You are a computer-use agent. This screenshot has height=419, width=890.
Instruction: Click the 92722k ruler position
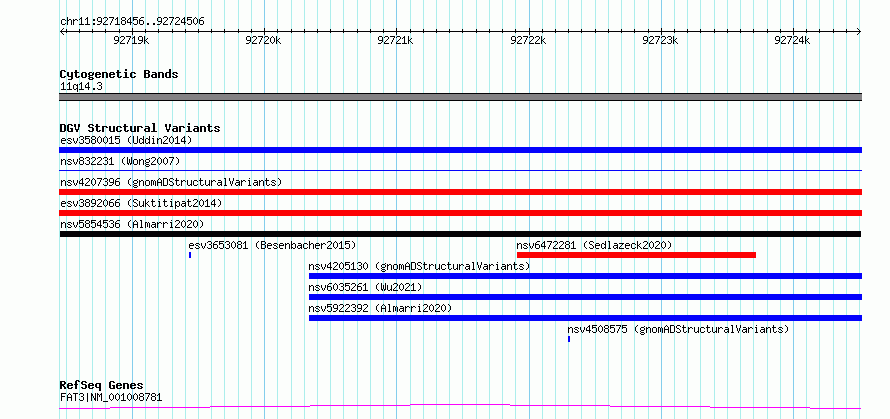click(528, 40)
